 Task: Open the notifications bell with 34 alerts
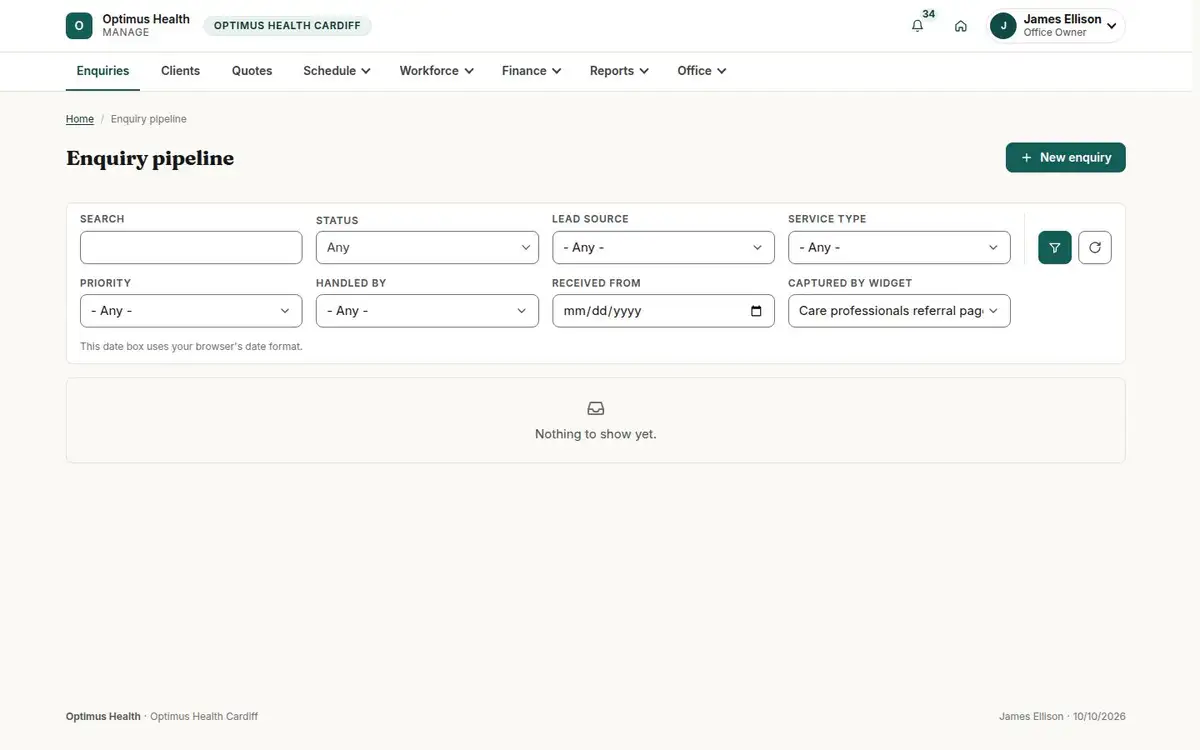(x=918, y=26)
